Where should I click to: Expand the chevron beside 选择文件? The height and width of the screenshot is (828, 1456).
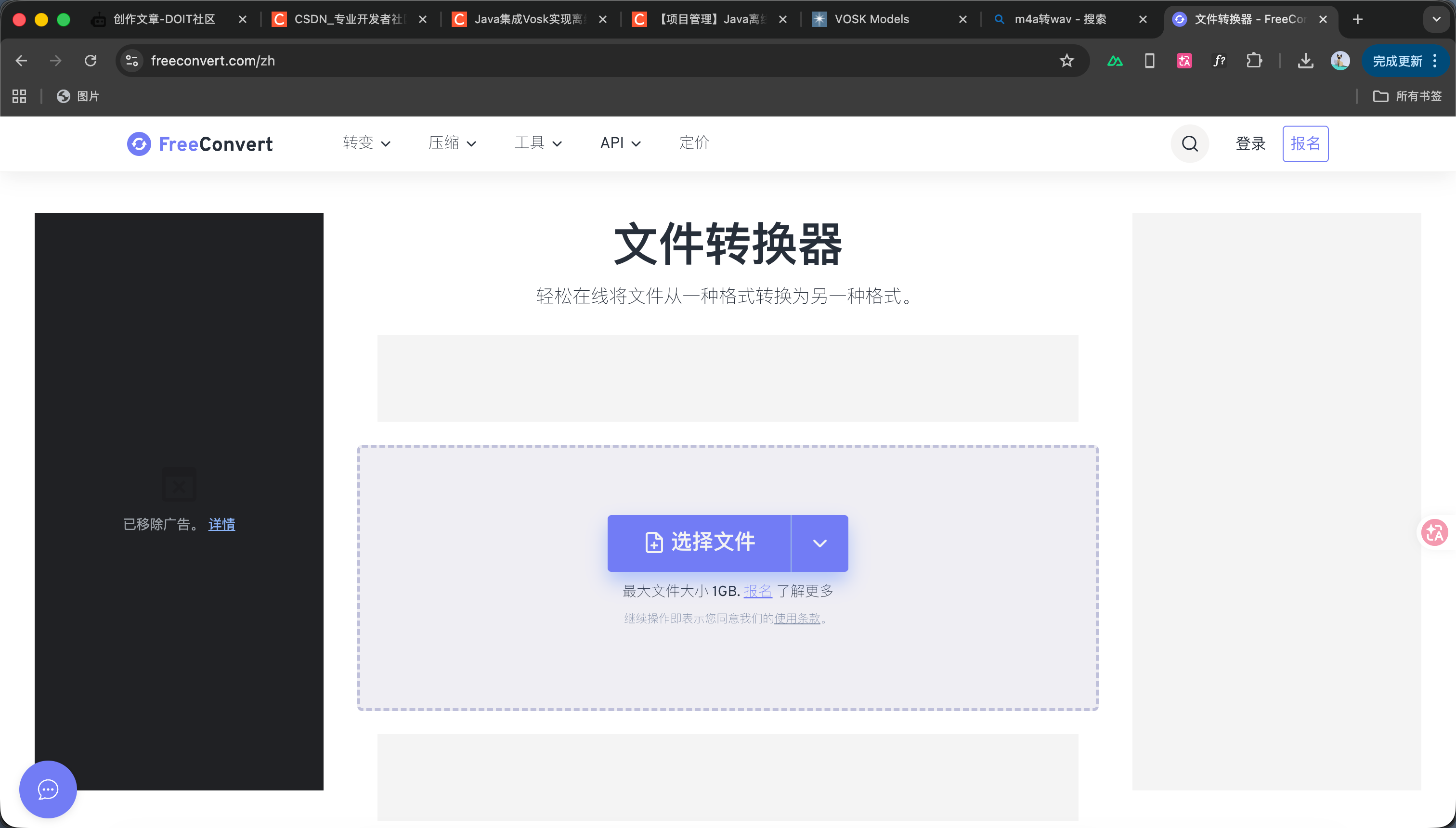[819, 543]
